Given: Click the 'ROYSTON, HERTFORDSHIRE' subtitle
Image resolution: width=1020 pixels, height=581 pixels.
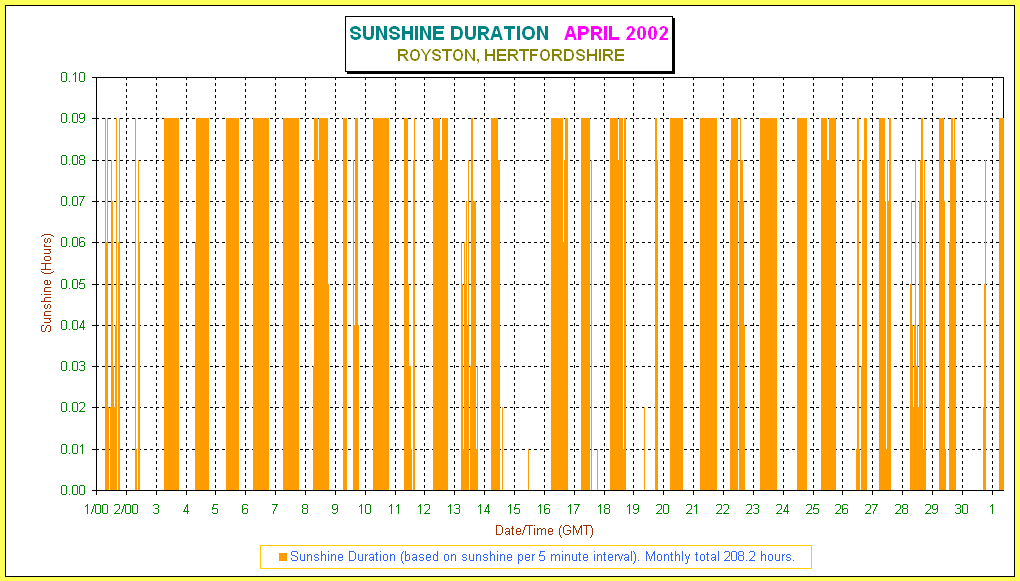Looking at the screenshot, I should pyautogui.click(x=511, y=55).
